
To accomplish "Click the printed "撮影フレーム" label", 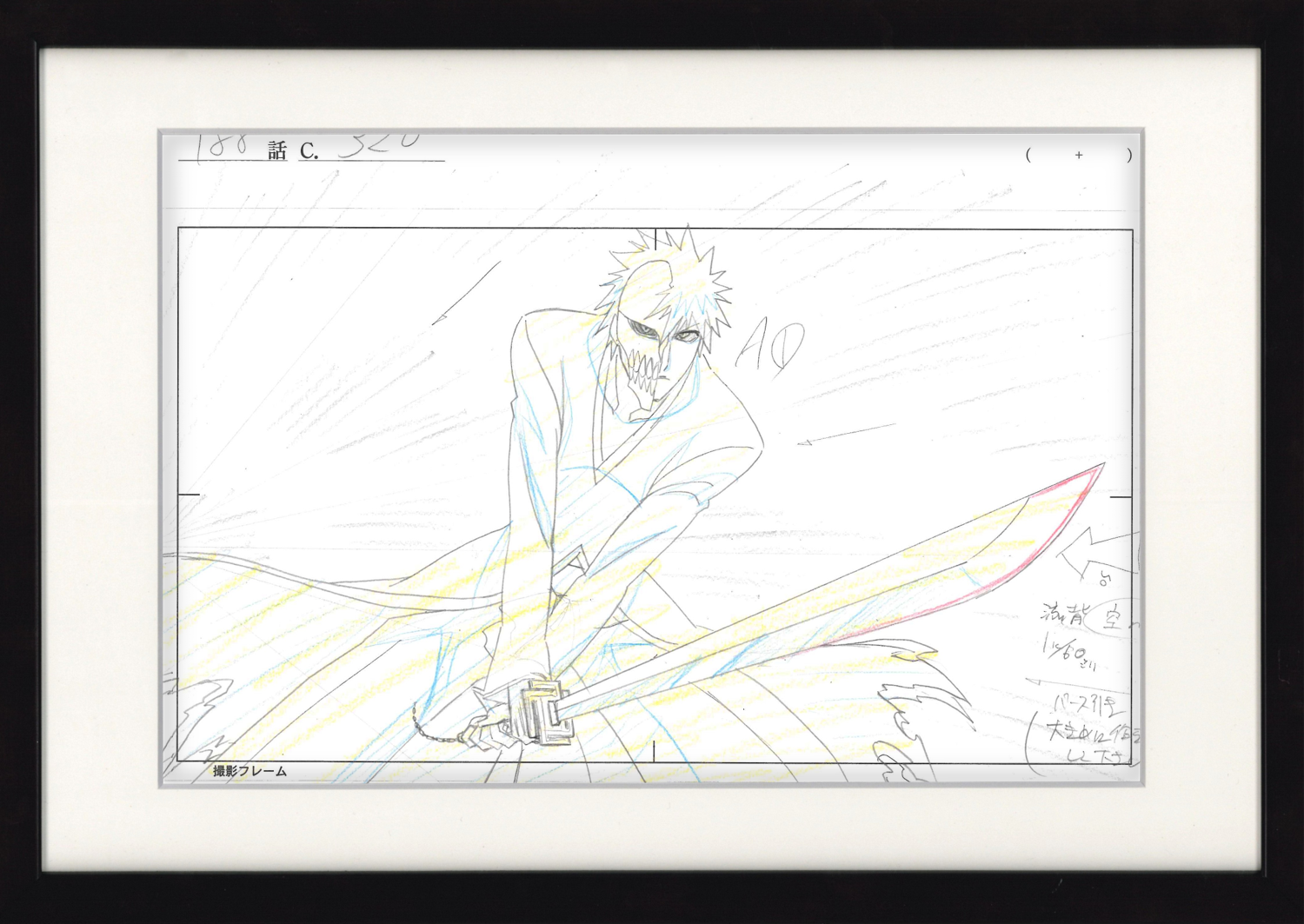I will click(x=249, y=770).
